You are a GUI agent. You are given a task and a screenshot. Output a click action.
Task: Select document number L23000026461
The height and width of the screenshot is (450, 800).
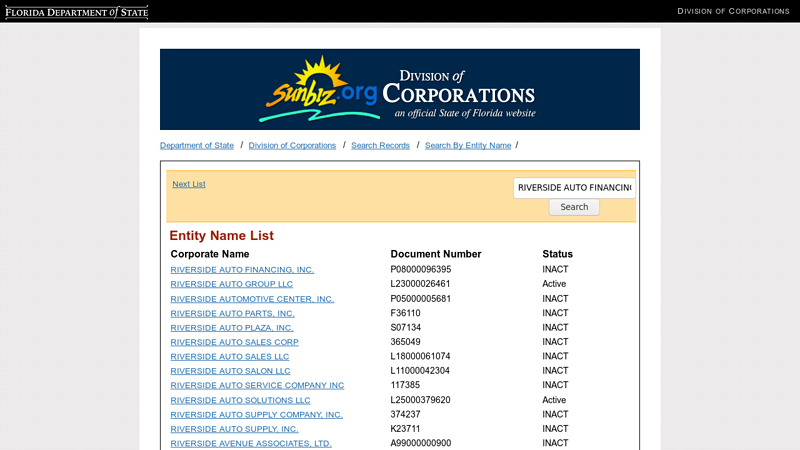point(420,284)
